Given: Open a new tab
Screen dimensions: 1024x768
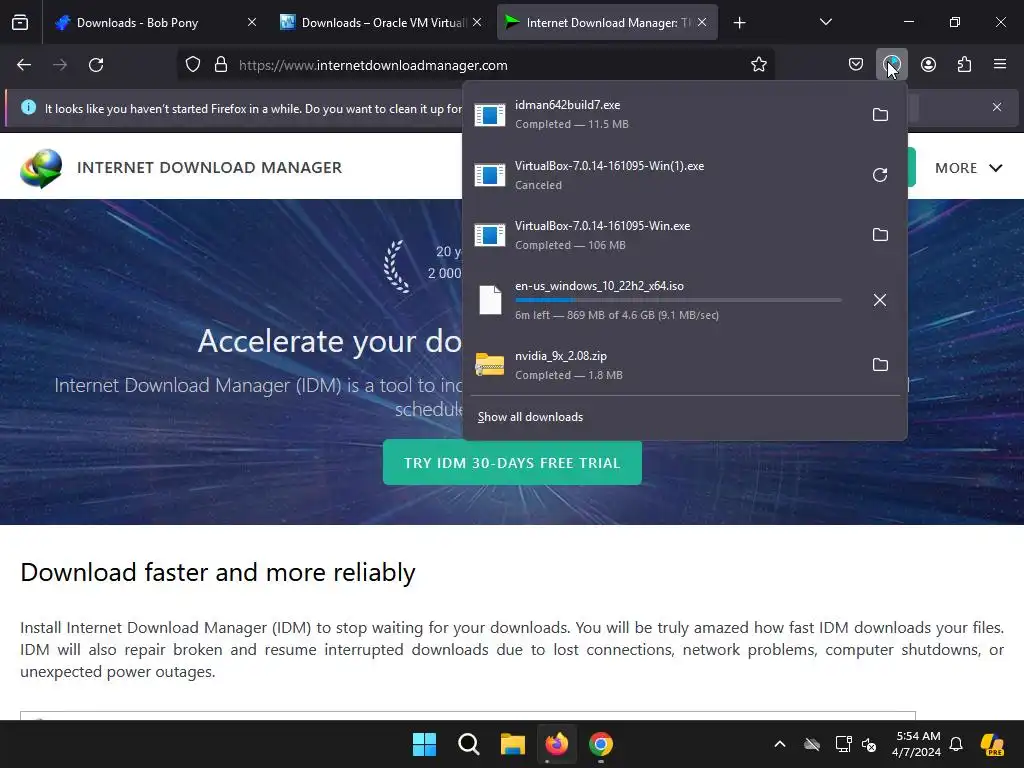Looking at the screenshot, I should (739, 23).
